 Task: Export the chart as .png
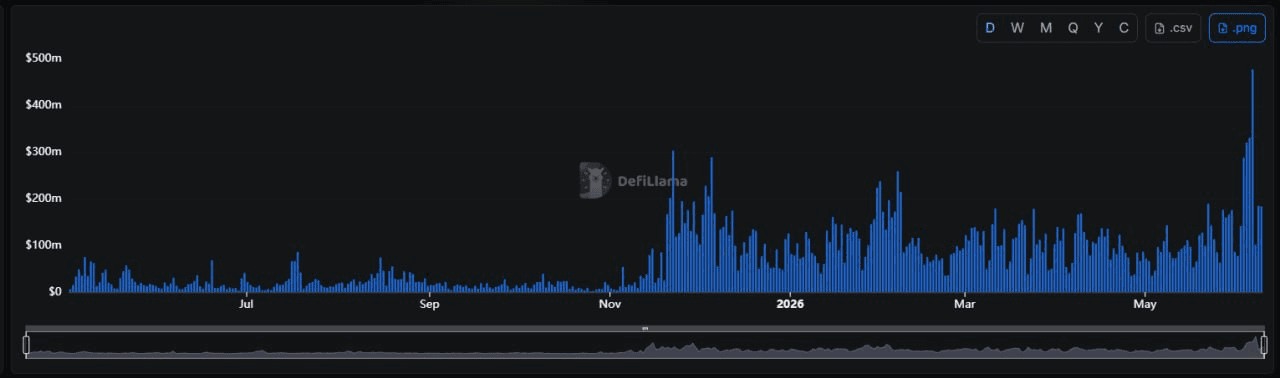[x=1237, y=28]
